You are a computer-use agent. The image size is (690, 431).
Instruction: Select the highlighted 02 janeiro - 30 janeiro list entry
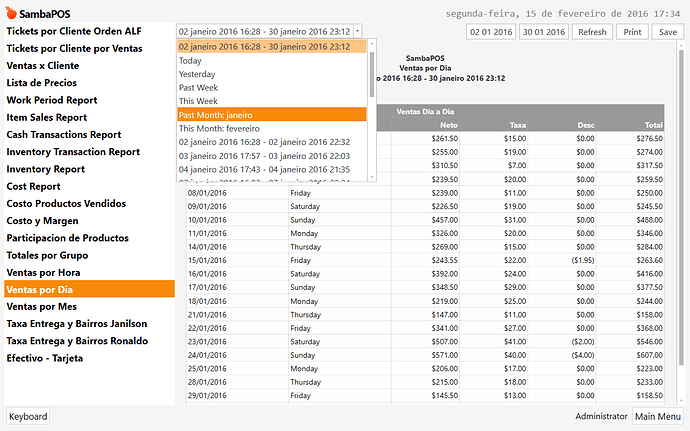pyautogui.click(x=272, y=47)
